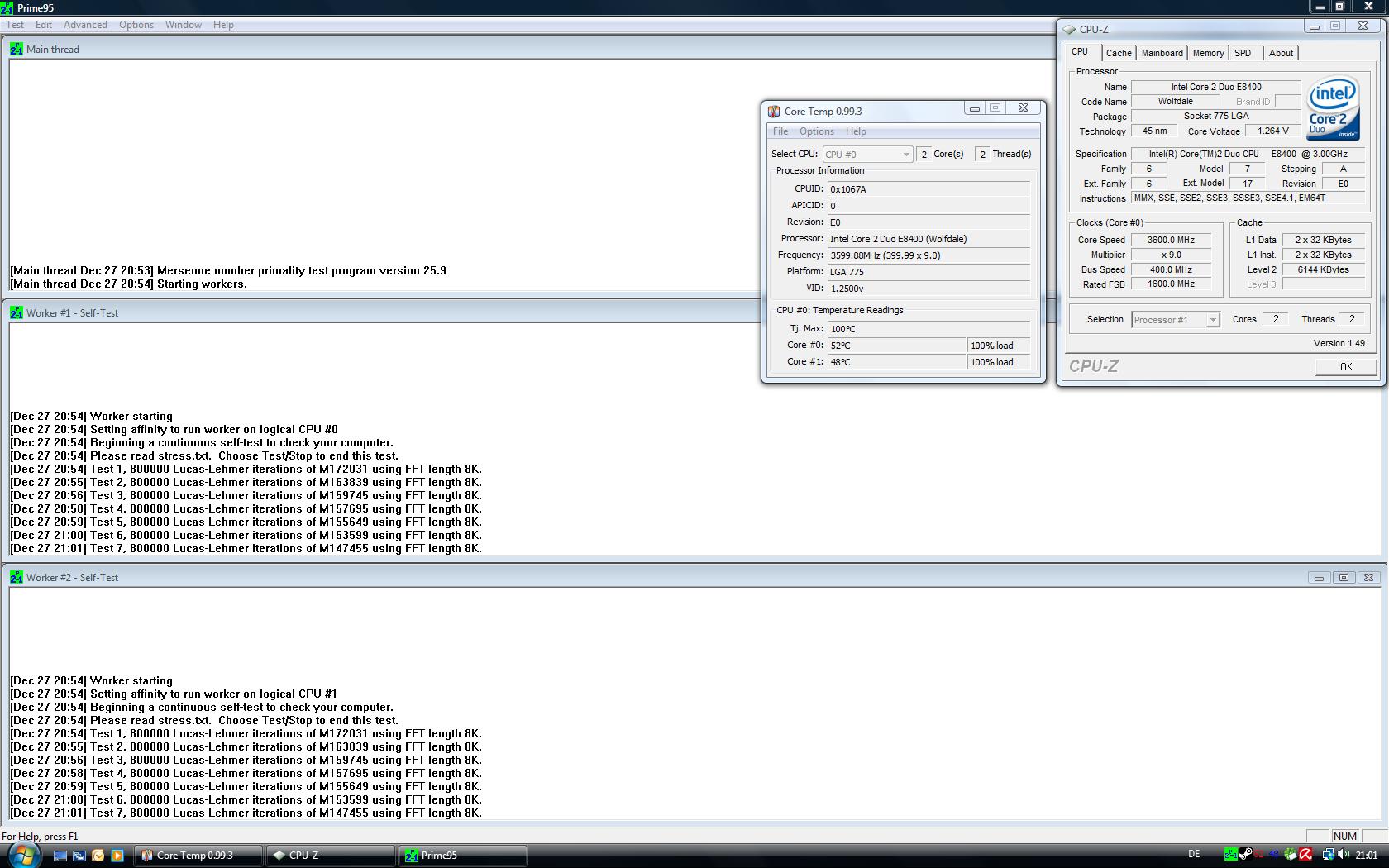Open the Help menu in Core Temp

point(856,131)
